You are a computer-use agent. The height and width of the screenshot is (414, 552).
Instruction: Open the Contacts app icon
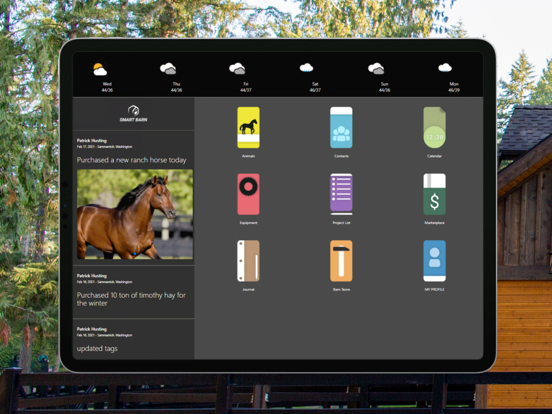click(x=341, y=127)
